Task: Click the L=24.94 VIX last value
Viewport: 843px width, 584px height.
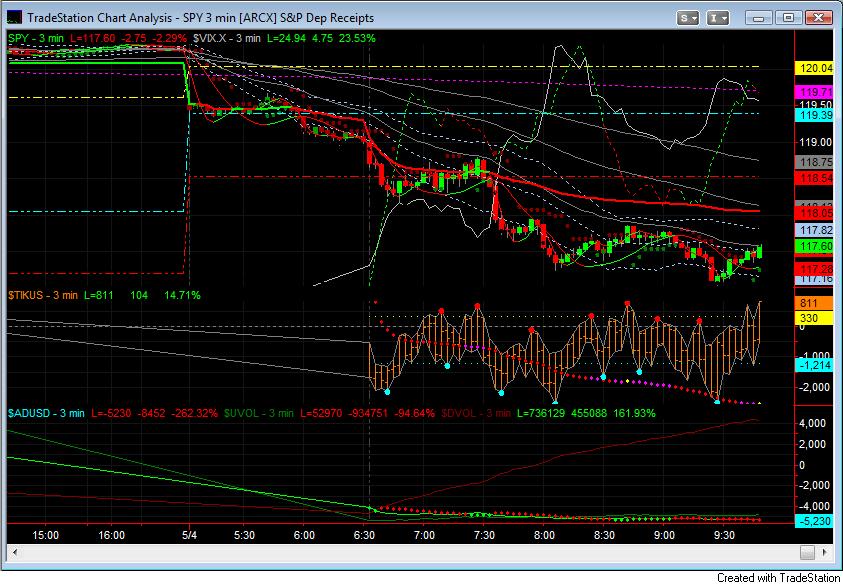Action: click(x=286, y=38)
